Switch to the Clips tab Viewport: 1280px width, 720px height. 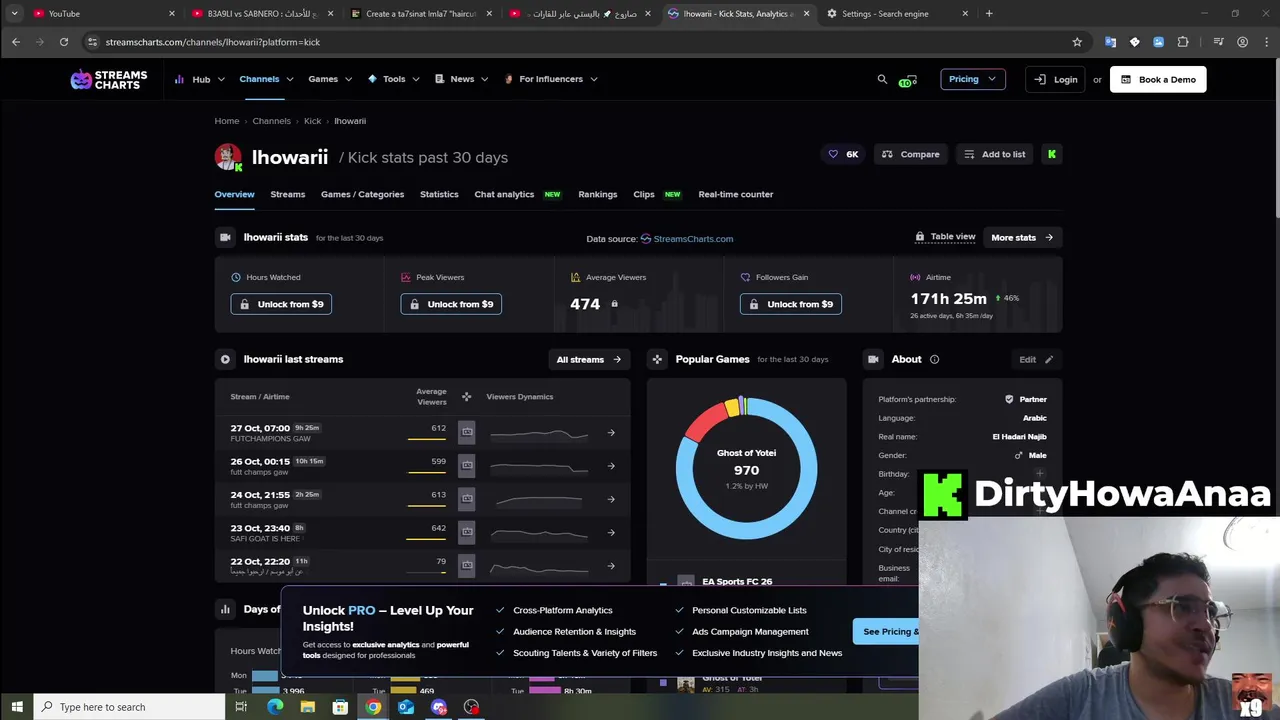point(644,194)
